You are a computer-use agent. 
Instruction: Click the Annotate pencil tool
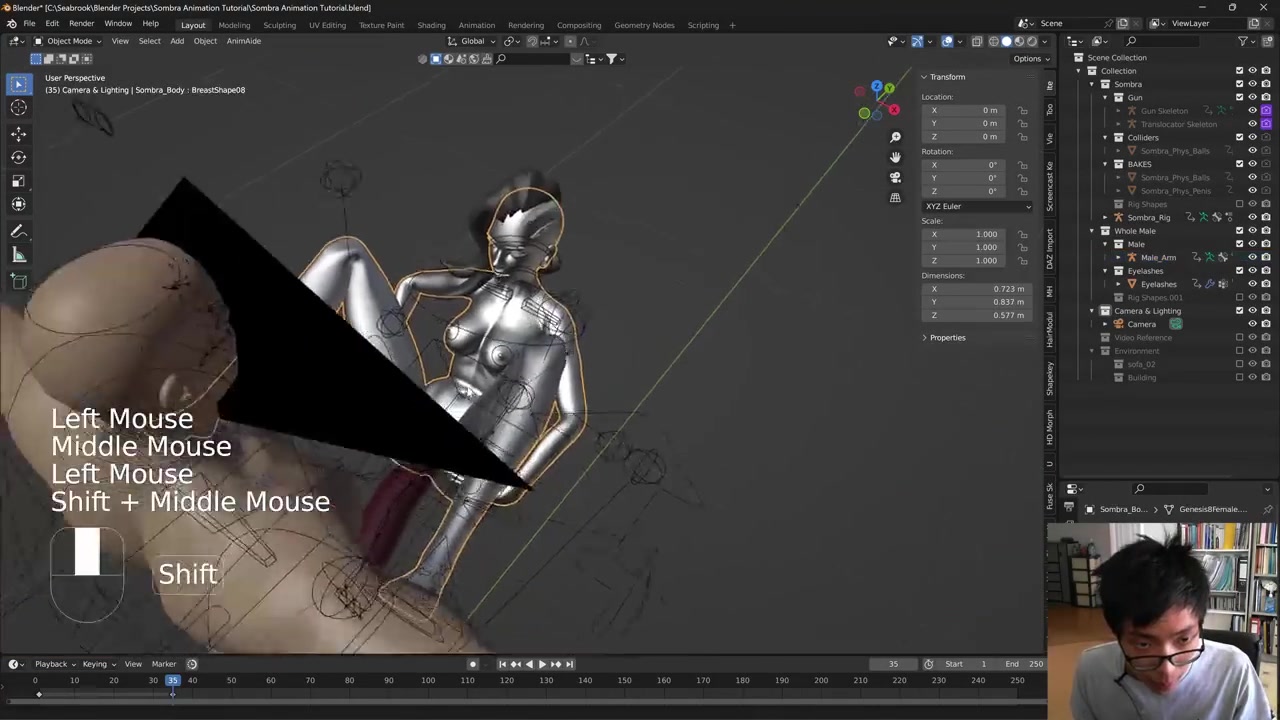[x=18, y=231]
